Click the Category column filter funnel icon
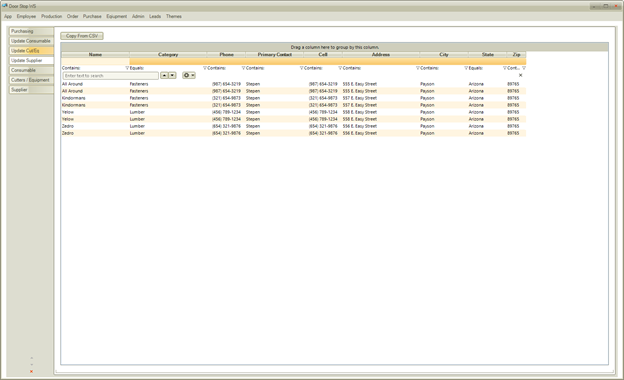The image size is (624, 380). pos(205,68)
